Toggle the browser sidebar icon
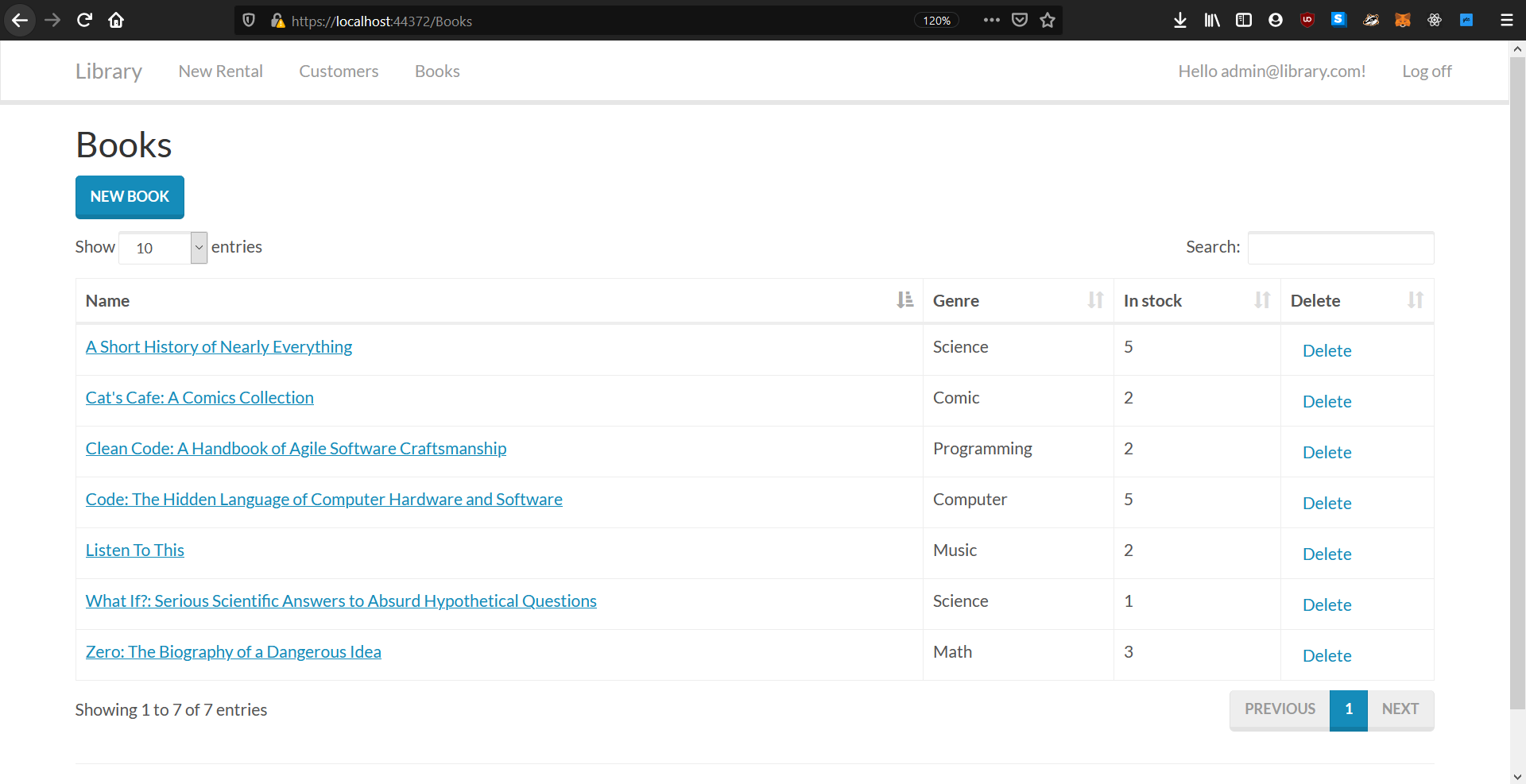The height and width of the screenshot is (784, 1526). (1244, 21)
